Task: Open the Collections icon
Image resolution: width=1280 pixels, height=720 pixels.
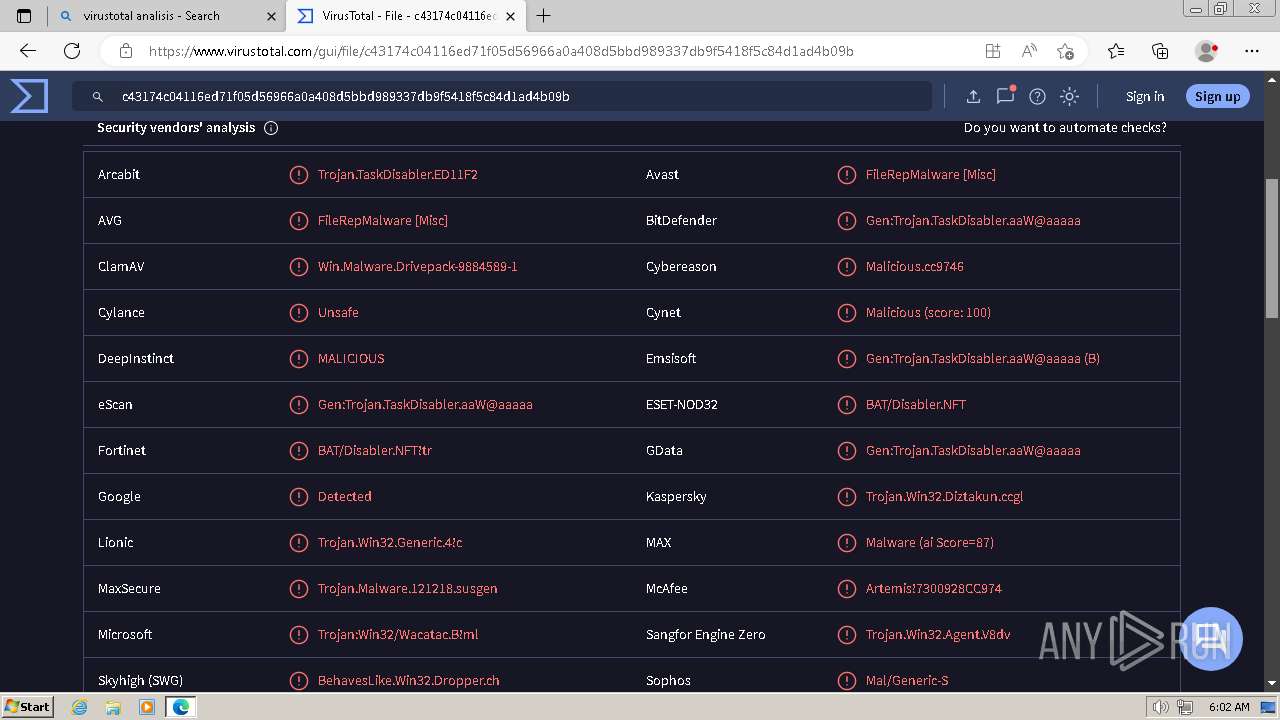Action: 1160,51
